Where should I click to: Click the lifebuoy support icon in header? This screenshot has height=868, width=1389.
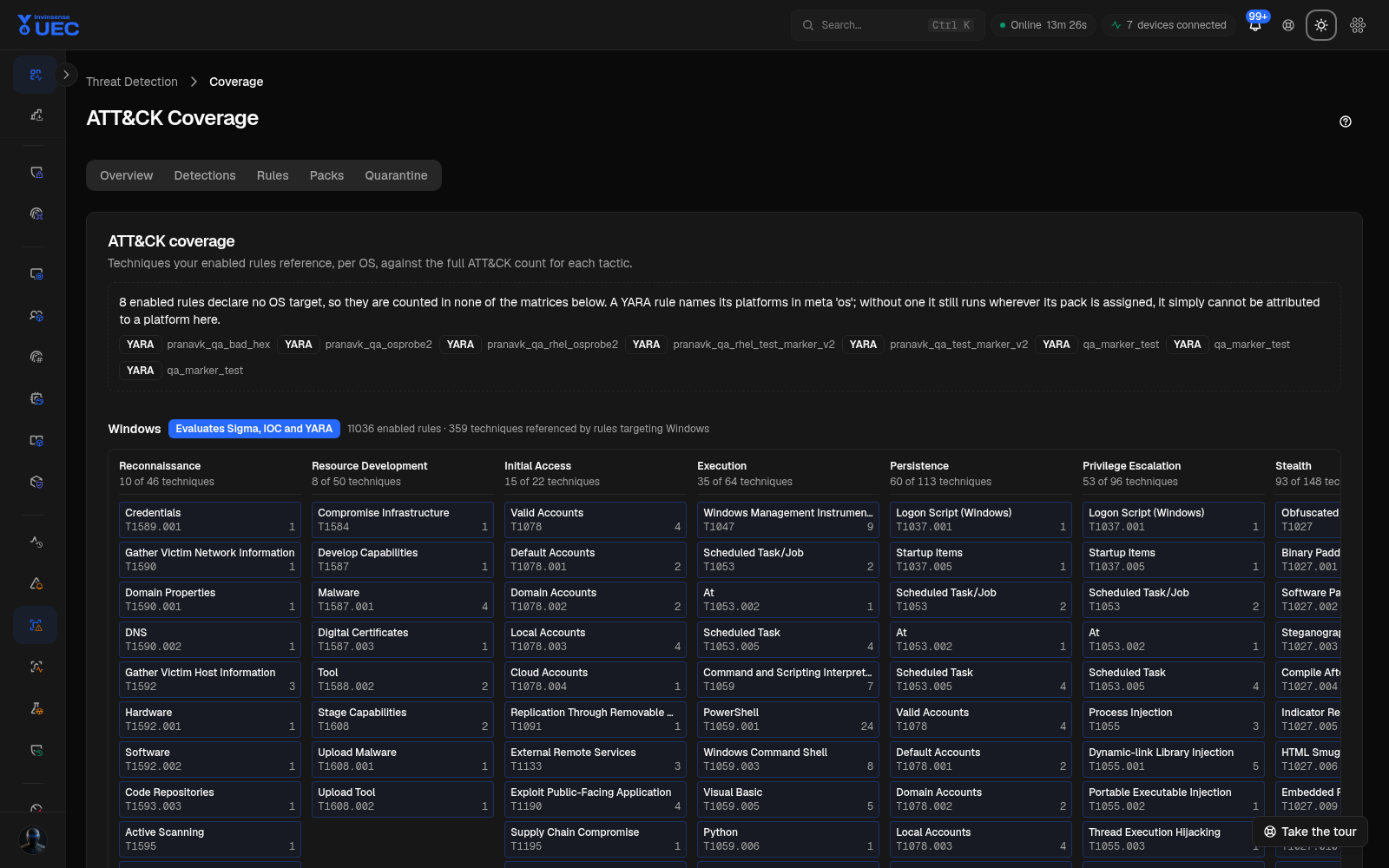[1288, 25]
